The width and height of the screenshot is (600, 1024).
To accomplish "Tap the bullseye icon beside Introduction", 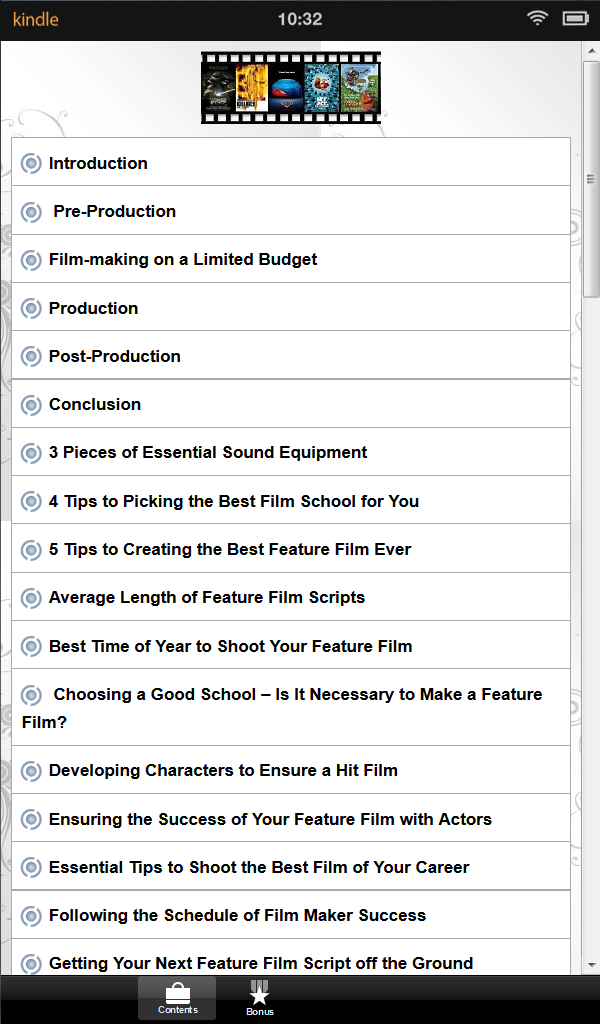I will [31, 162].
